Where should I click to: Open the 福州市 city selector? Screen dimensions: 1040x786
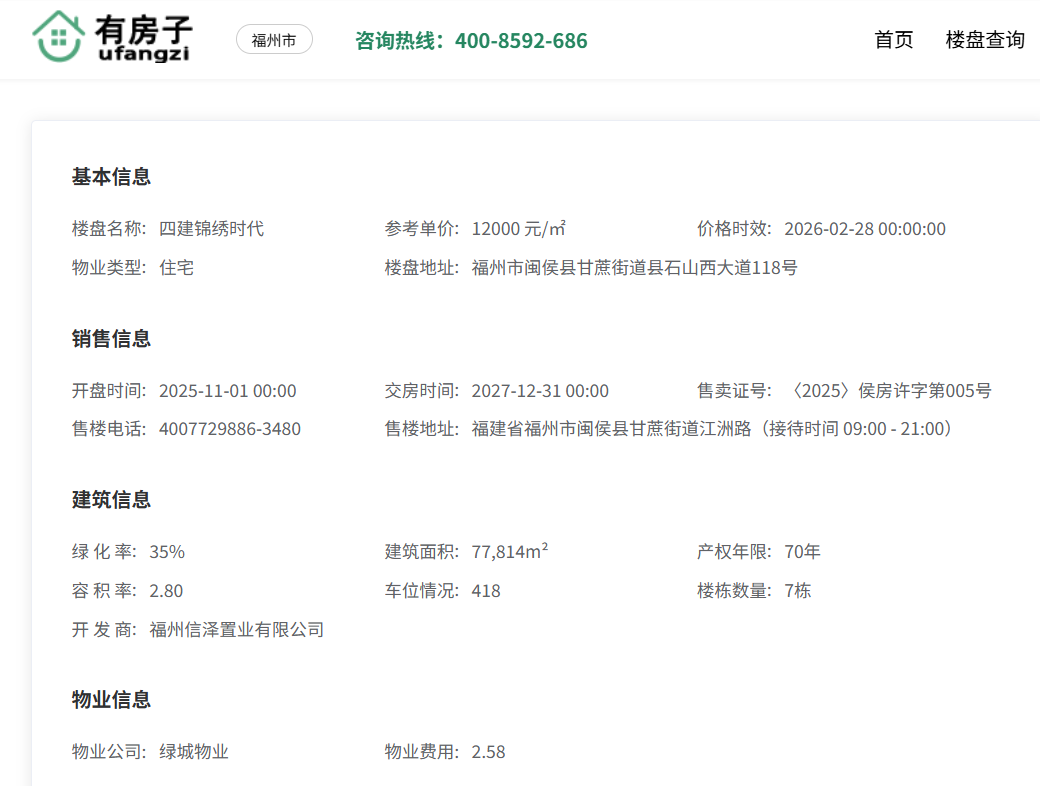click(274, 40)
